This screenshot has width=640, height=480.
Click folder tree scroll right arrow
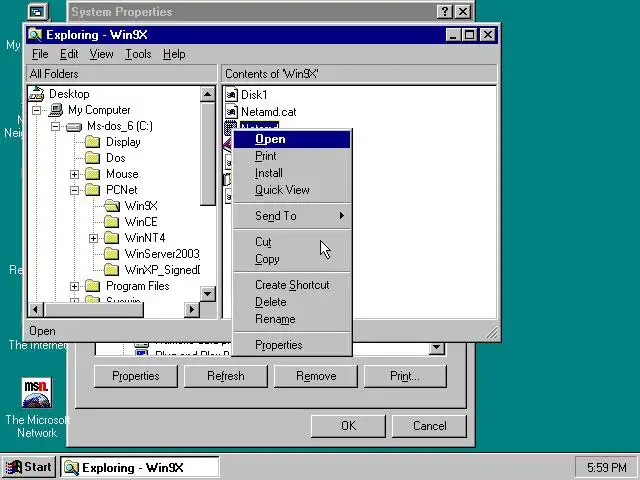[191, 310]
